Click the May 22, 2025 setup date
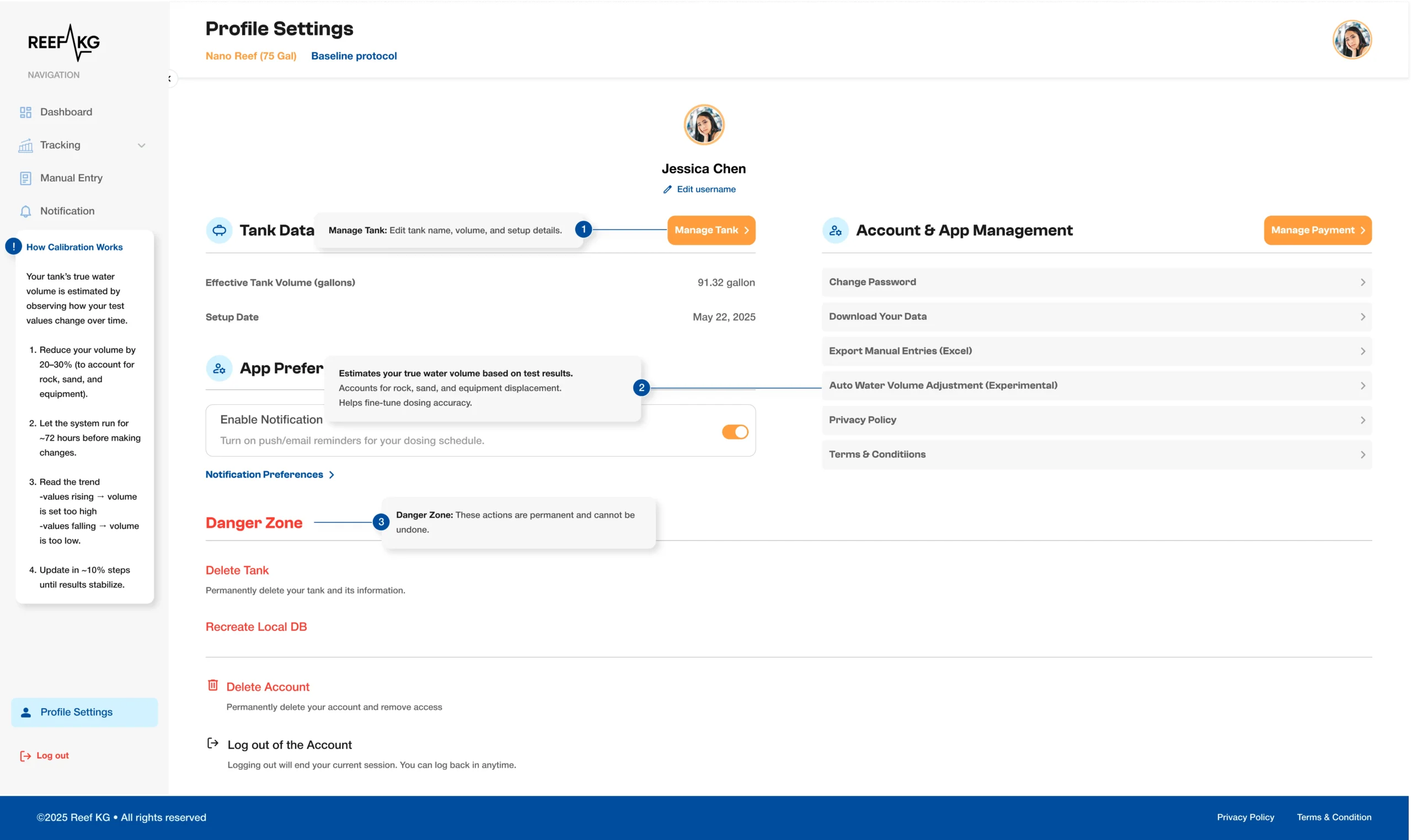 pos(724,317)
